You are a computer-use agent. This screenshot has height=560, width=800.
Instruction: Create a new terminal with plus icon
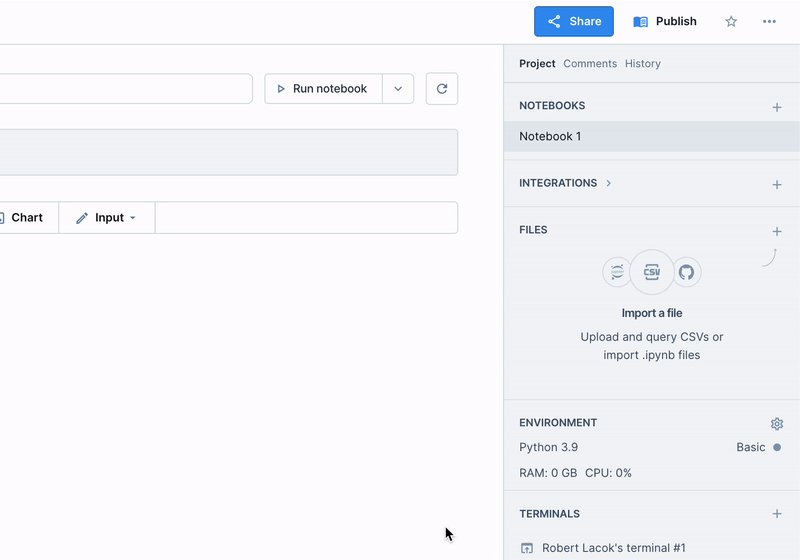pyautogui.click(x=777, y=514)
